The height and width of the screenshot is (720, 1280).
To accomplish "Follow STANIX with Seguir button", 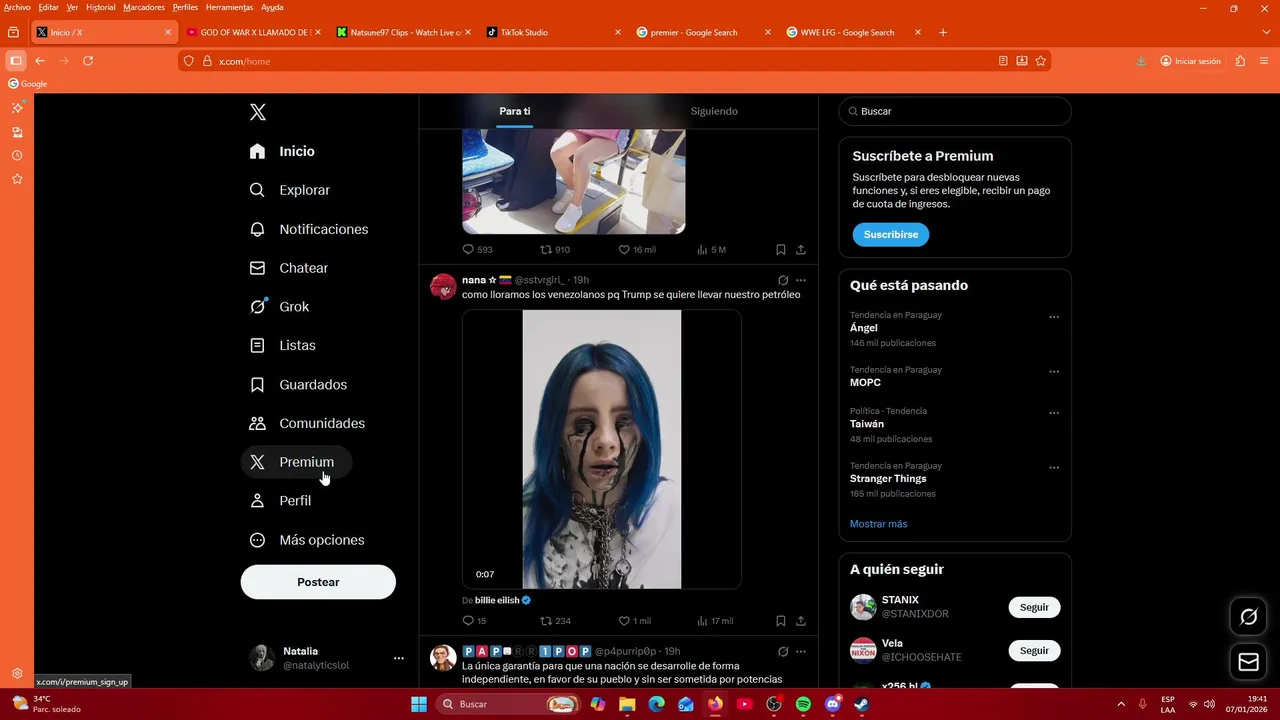I will tap(1034, 608).
